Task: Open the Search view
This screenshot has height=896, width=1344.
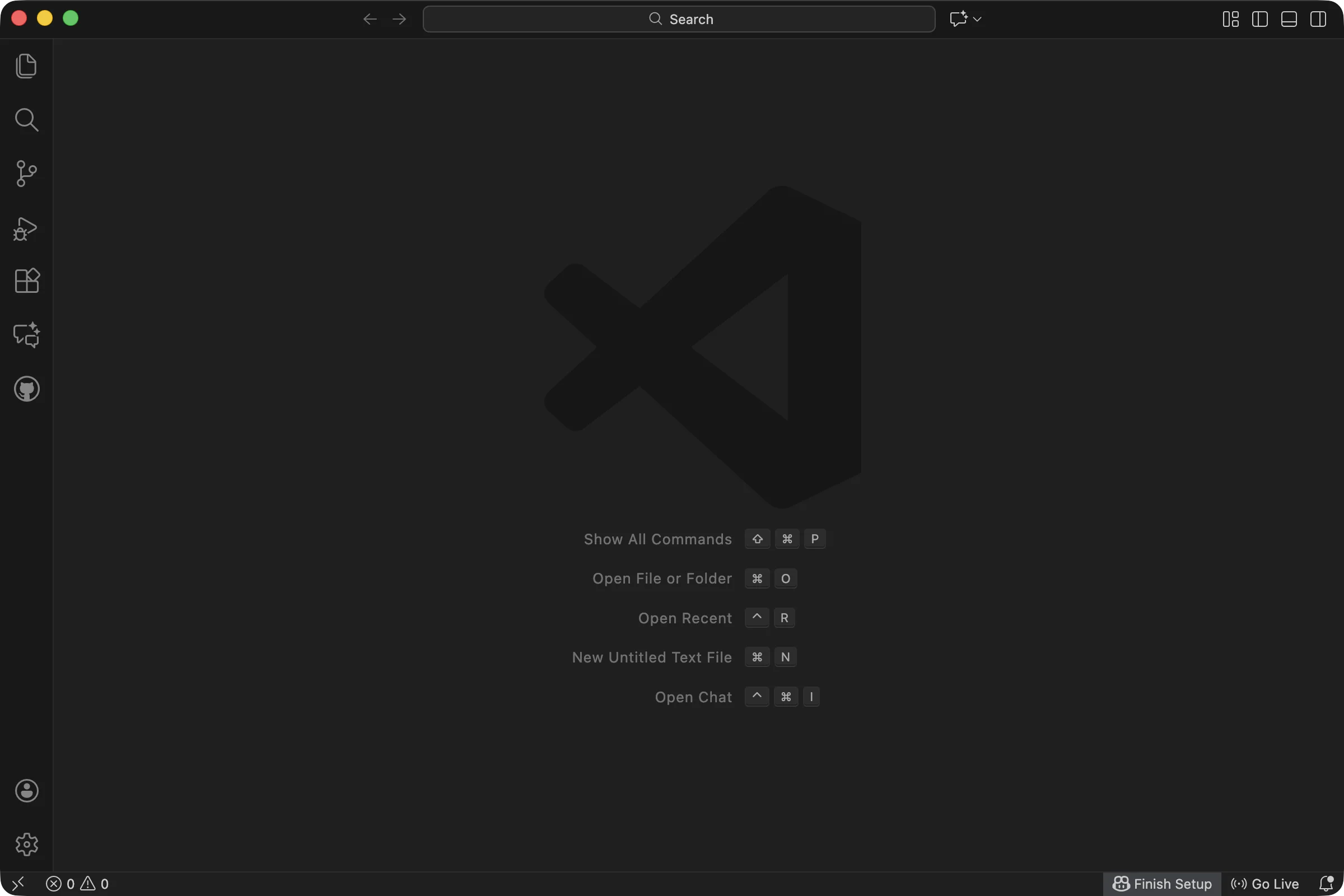Action: point(26,119)
